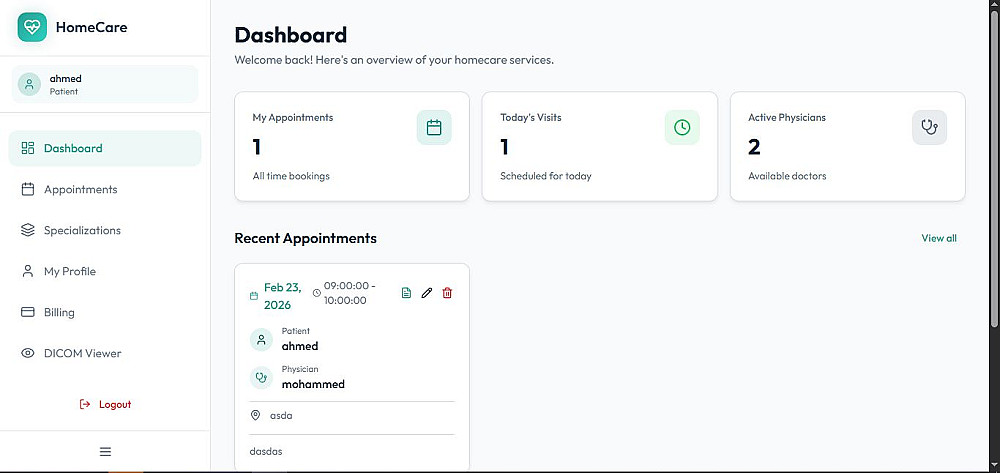Click the location pin icon beside asda

pos(255,415)
